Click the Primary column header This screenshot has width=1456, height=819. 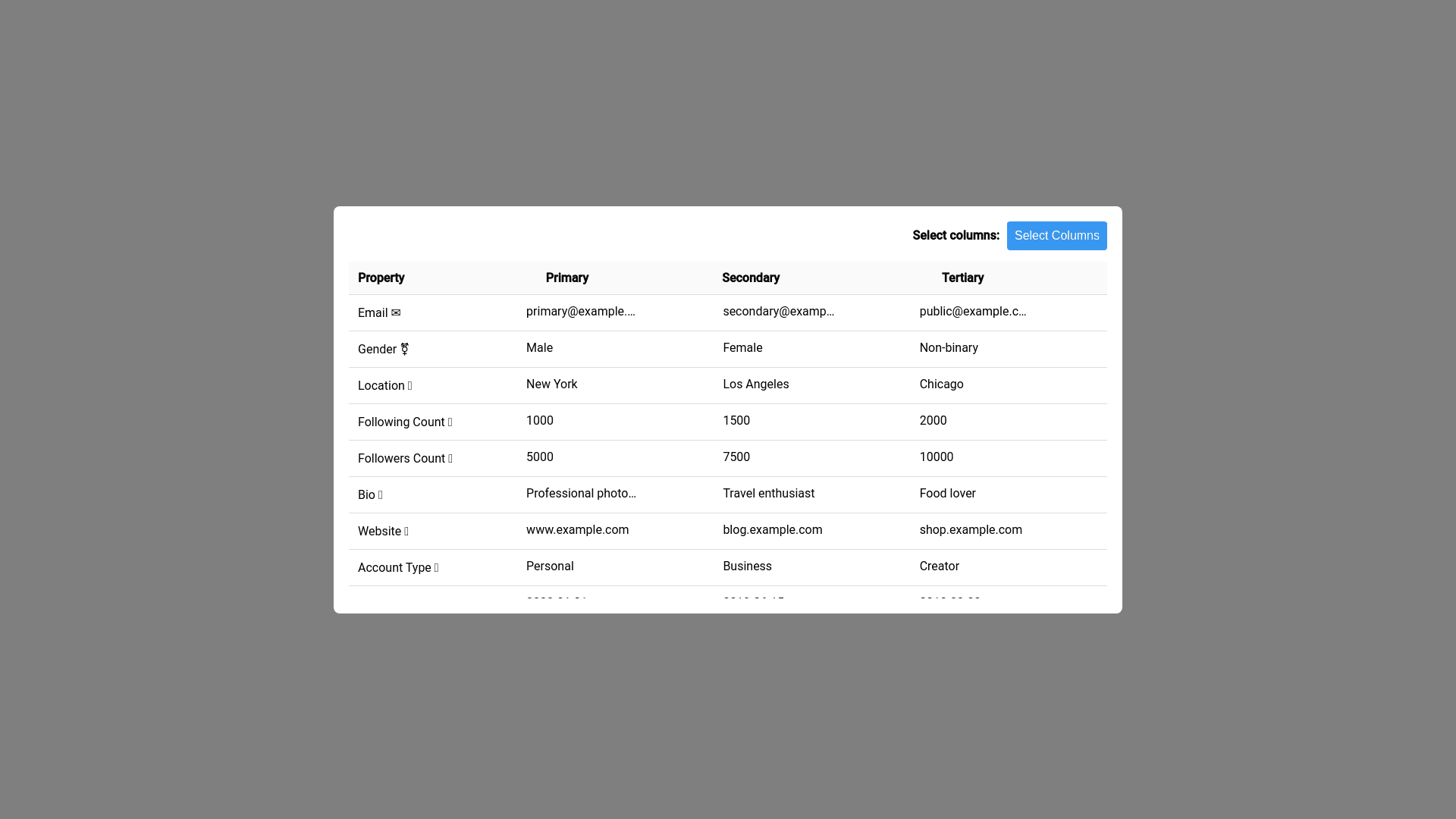click(567, 278)
